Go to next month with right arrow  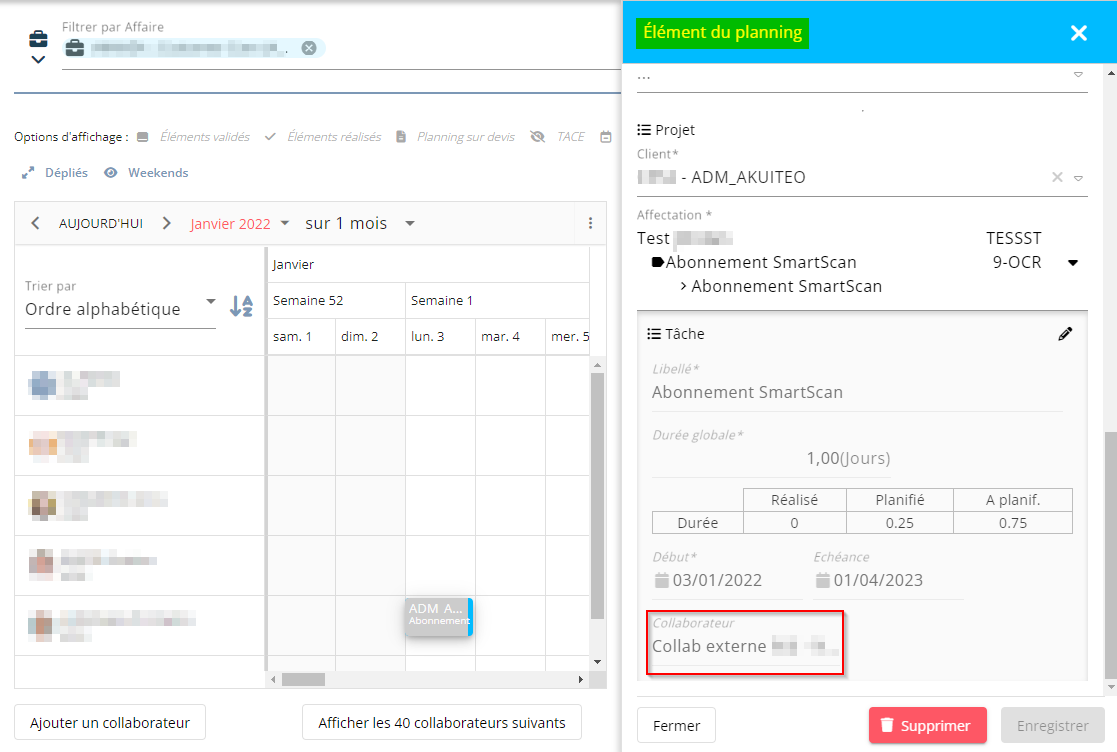click(x=167, y=223)
